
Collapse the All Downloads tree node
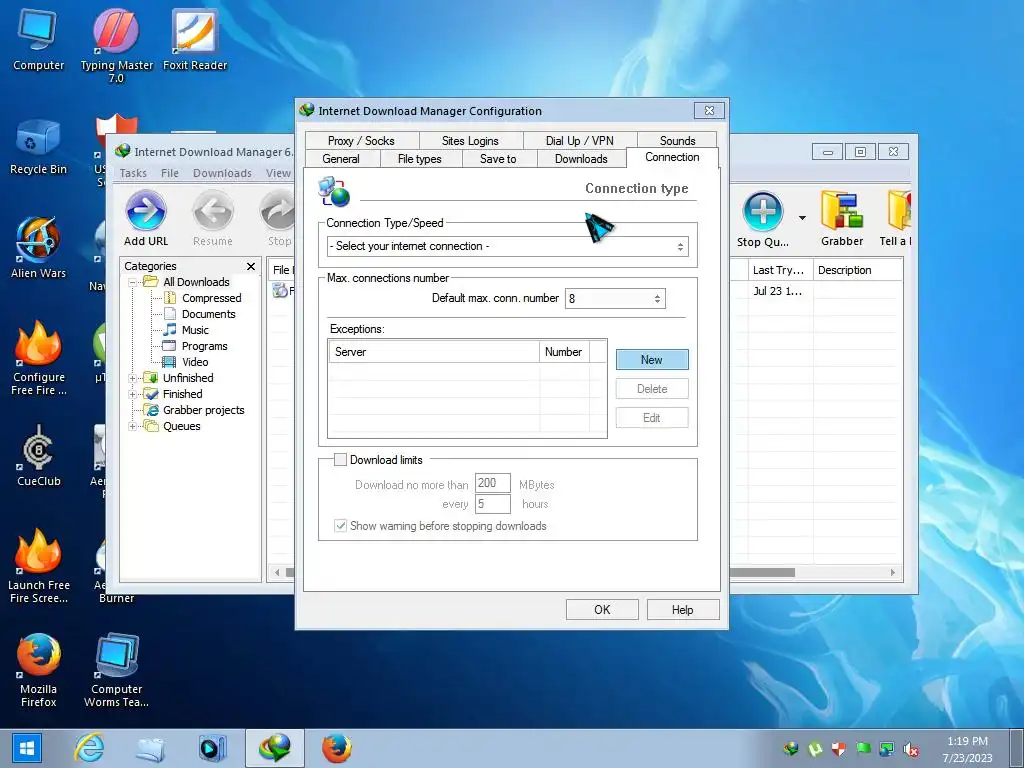(x=133, y=282)
